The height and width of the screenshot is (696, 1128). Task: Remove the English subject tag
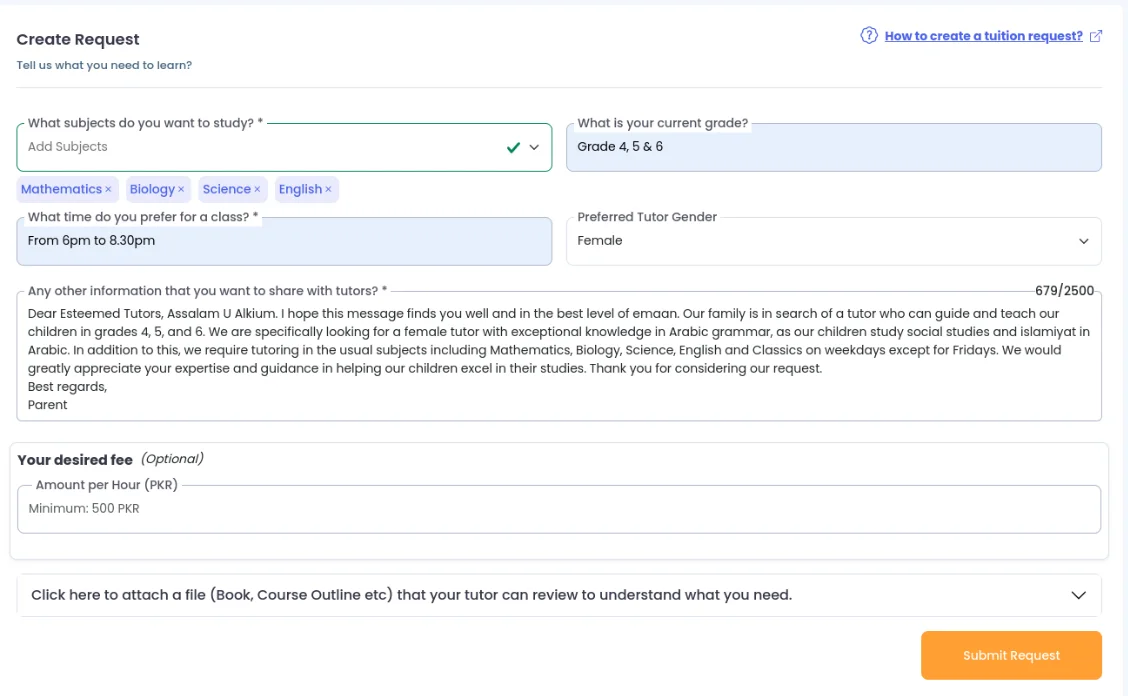tap(328, 190)
